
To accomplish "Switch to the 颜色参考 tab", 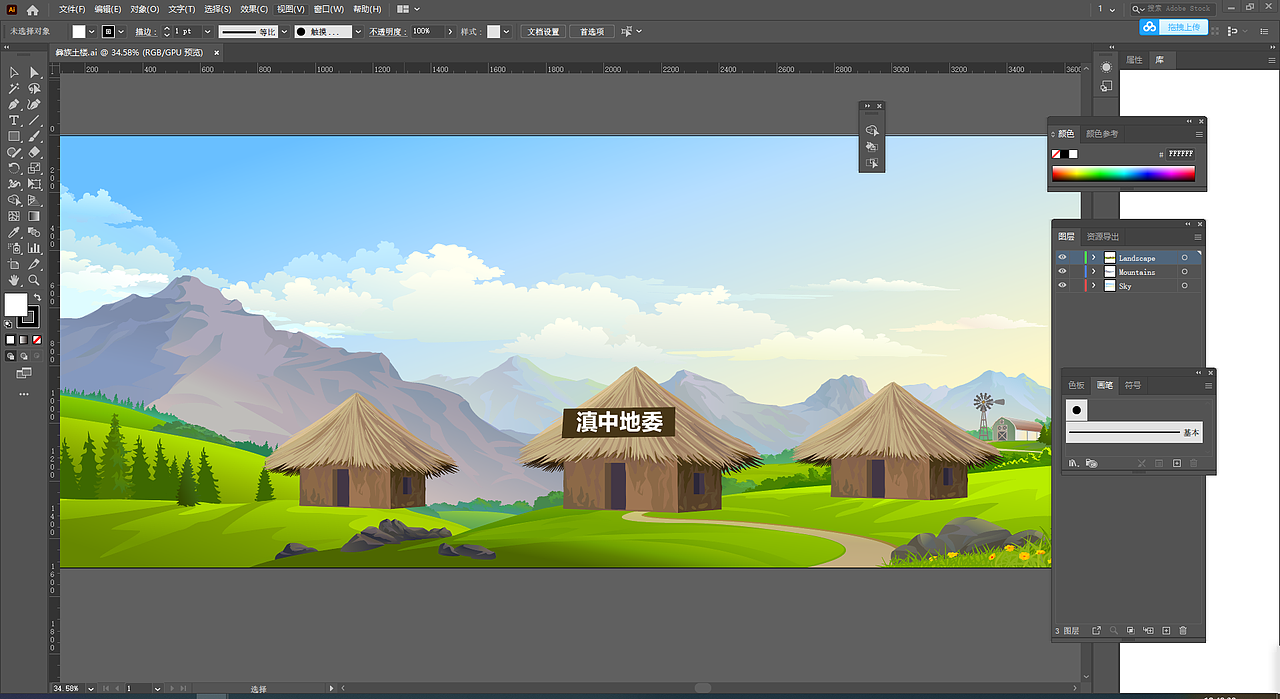I will point(1102,134).
